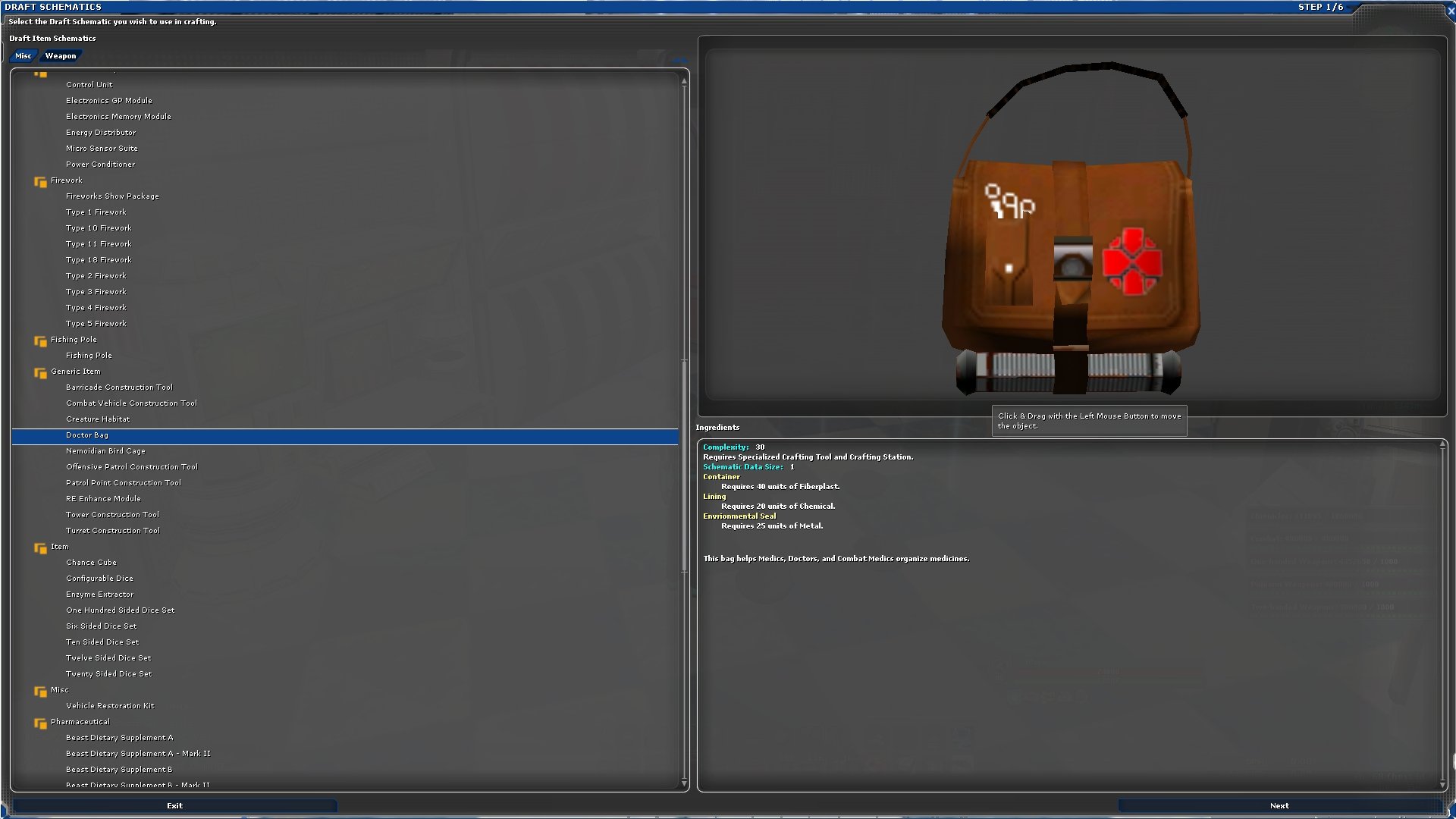1456x819 pixels.
Task: Select the Chance Cube schematic
Action: (x=91, y=563)
